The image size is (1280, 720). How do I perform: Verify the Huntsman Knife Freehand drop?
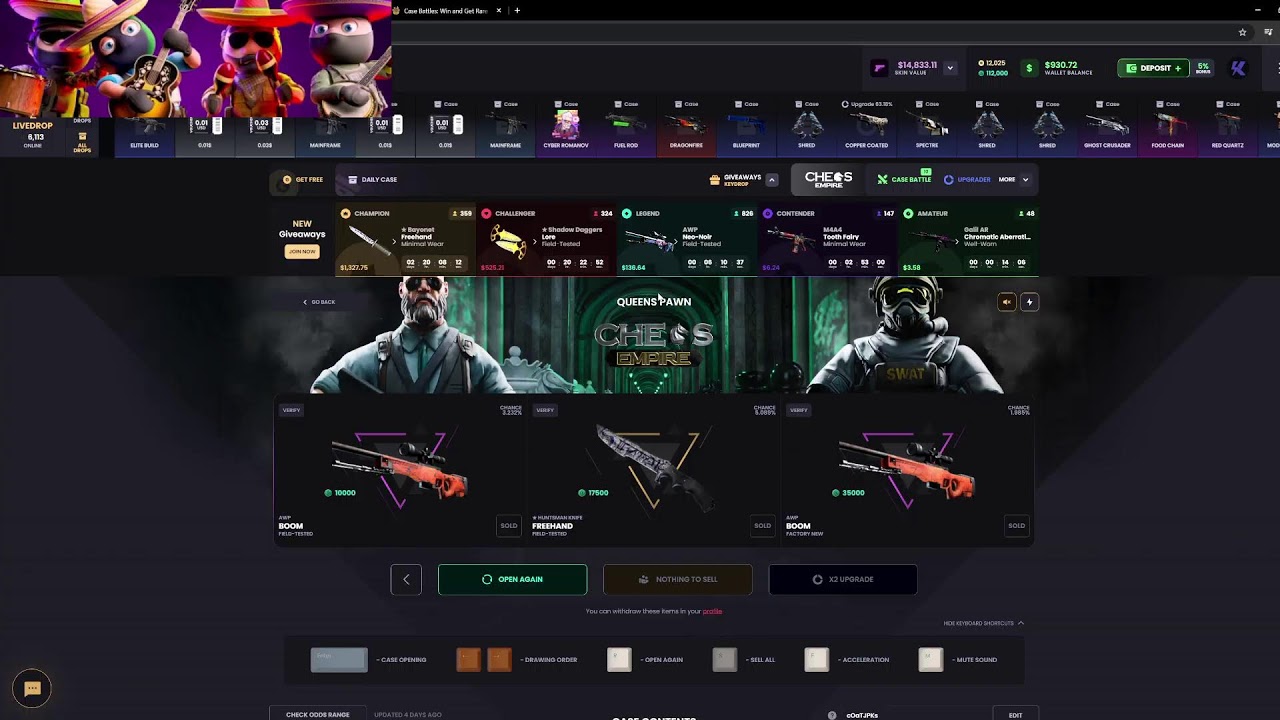545,410
